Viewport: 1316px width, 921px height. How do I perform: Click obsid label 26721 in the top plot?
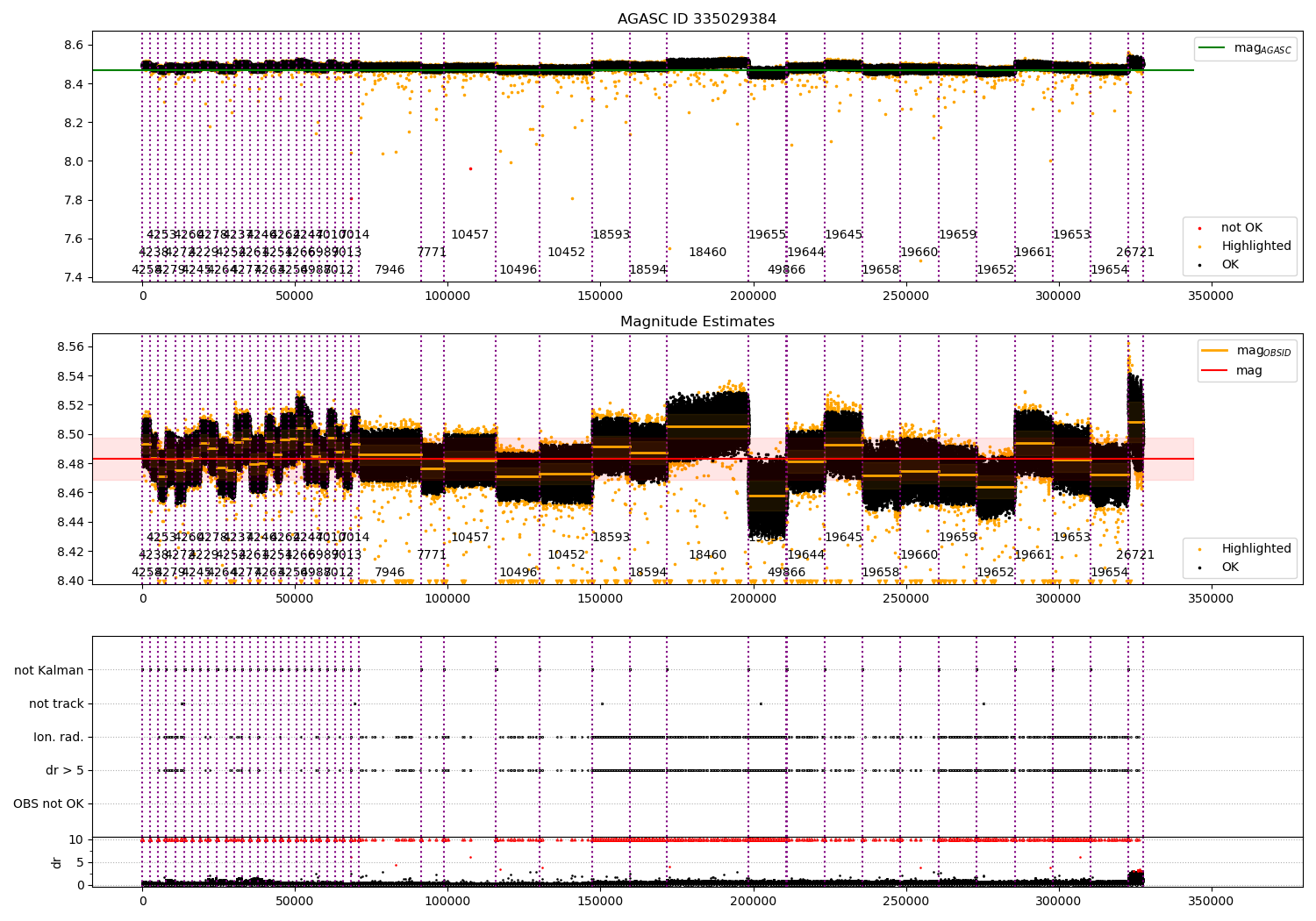(x=1135, y=252)
